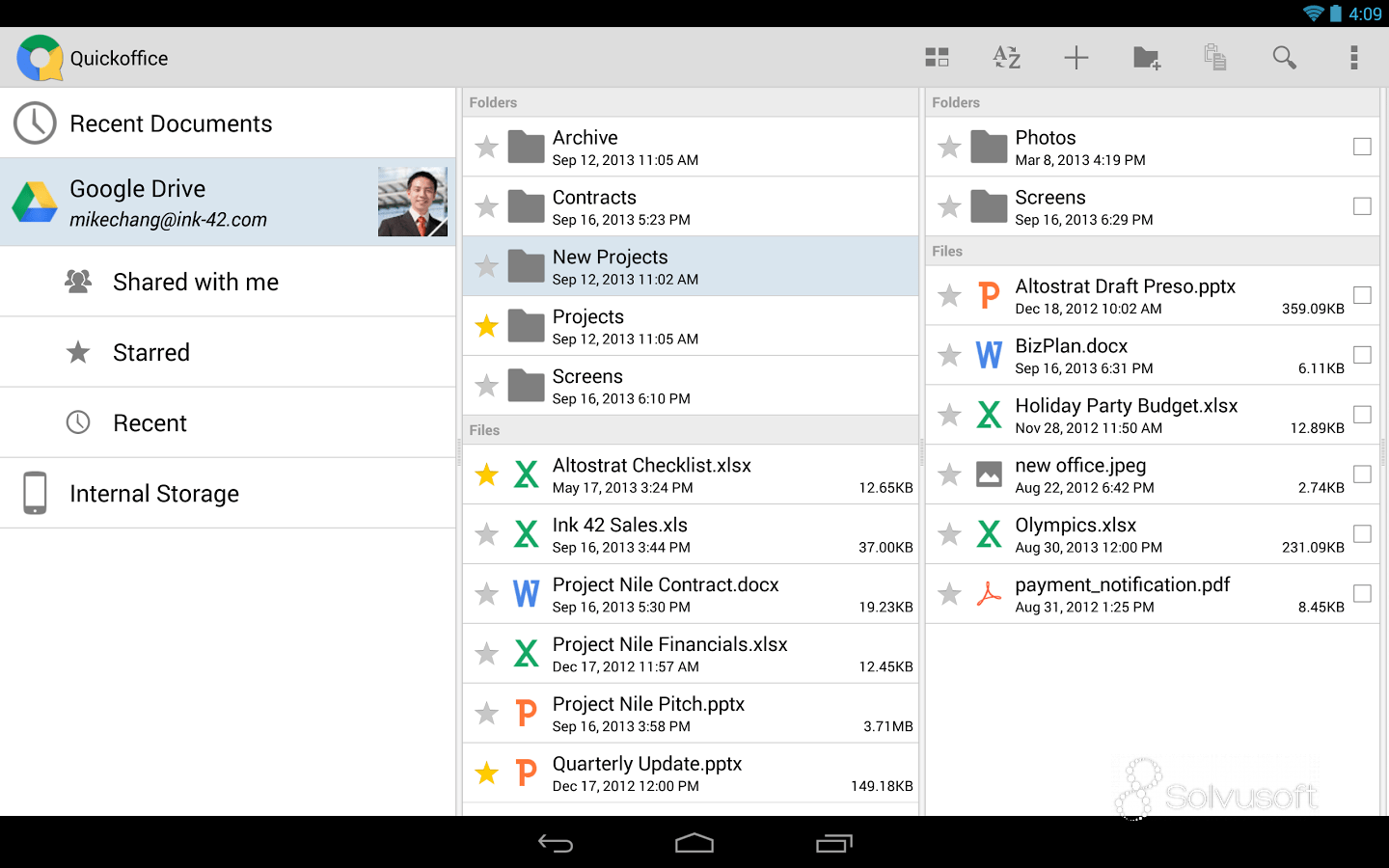Star the Archive folder
1389x868 pixels.
pyautogui.click(x=486, y=147)
